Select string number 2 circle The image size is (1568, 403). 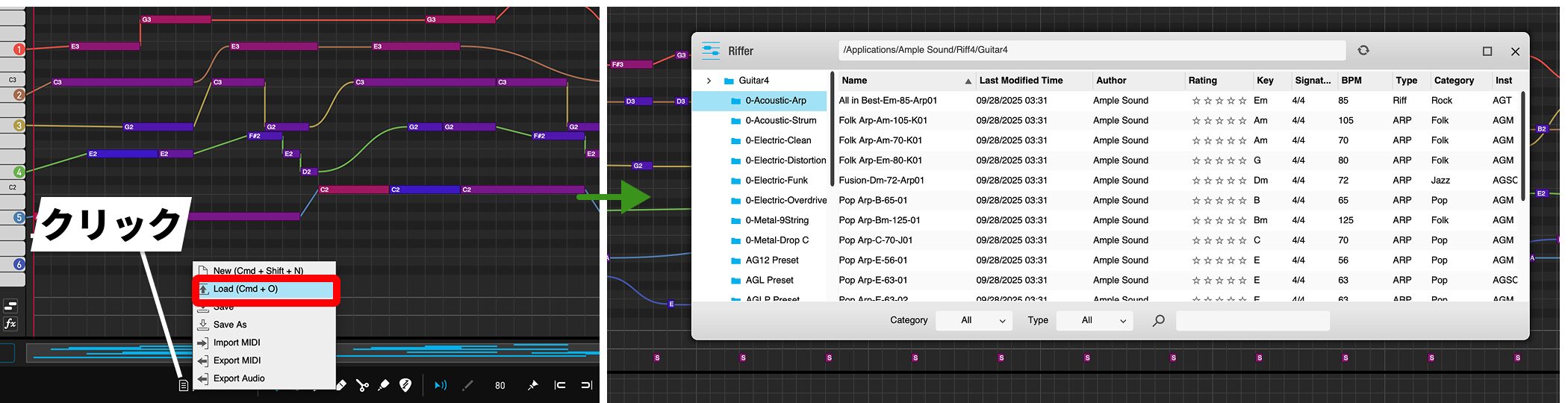[x=19, y=95]
